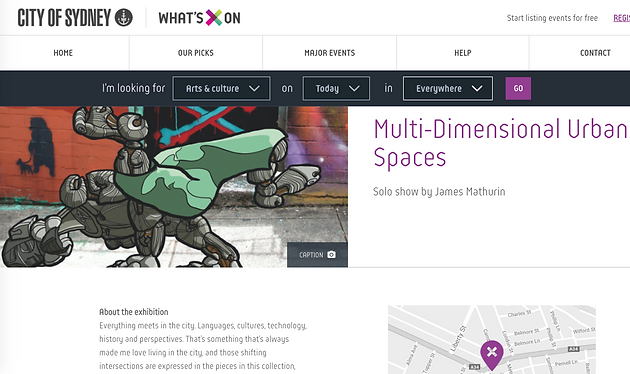Click the camera icon on the caption button
This screenshot has width=630, height=374.
click(x=331, y=255)
